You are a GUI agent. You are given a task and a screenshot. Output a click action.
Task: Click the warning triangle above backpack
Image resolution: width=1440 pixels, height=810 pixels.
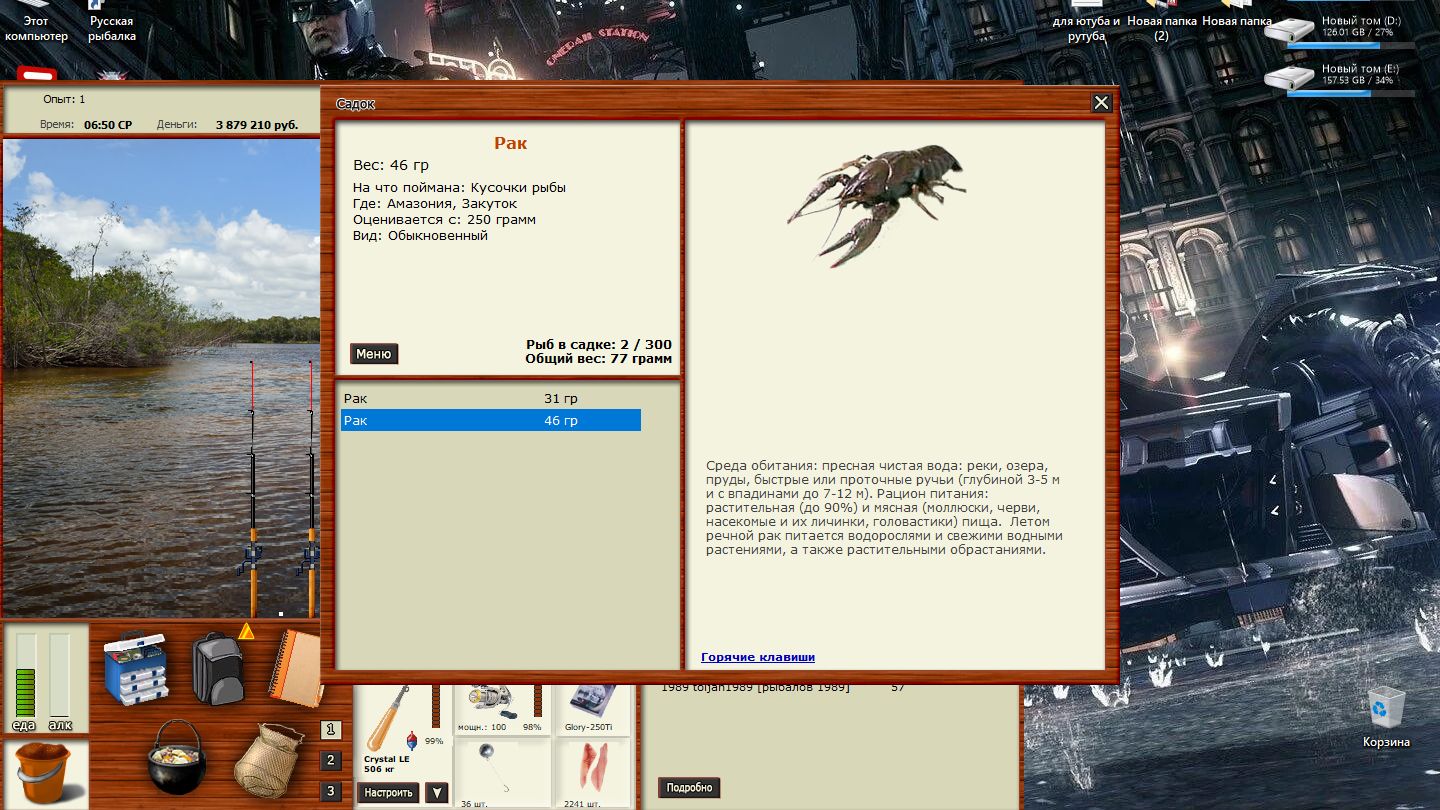(x=246, y=631)
